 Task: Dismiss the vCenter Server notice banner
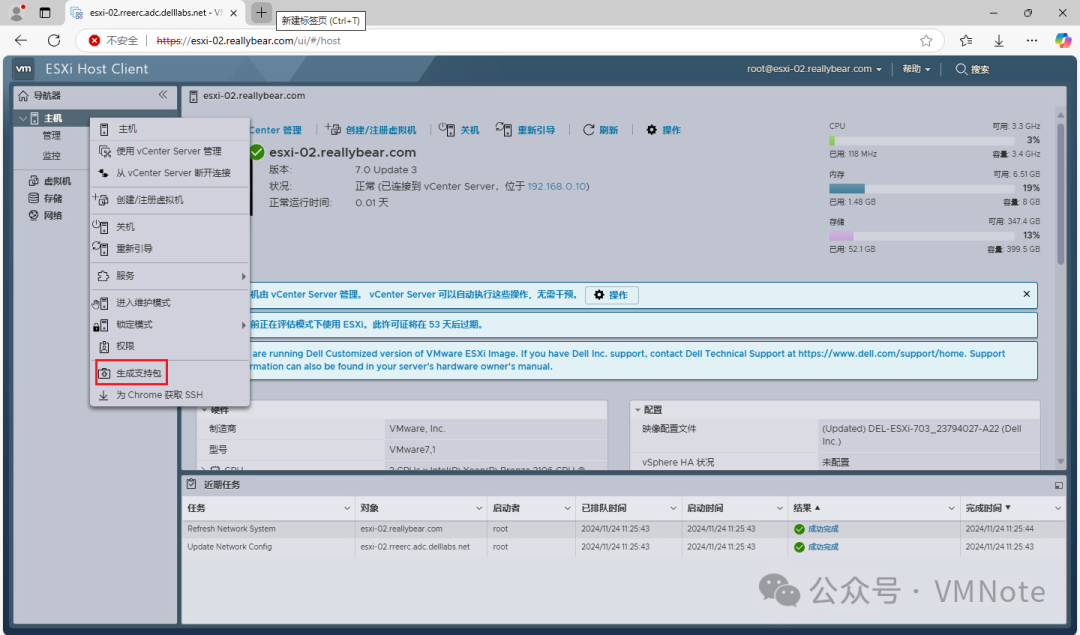tap(1026, 294)
